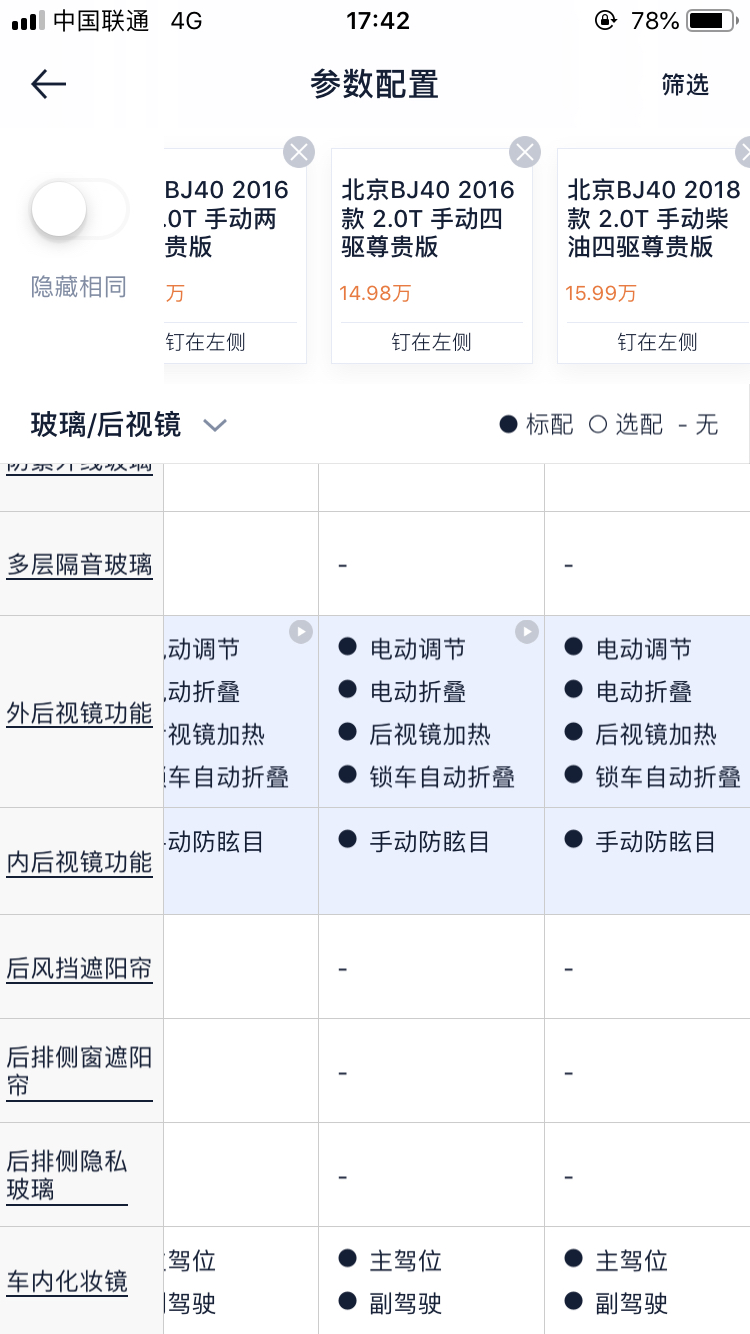
Task: Open the 车内化妆镜 parameter explanation
Action: coord(67,1281)
